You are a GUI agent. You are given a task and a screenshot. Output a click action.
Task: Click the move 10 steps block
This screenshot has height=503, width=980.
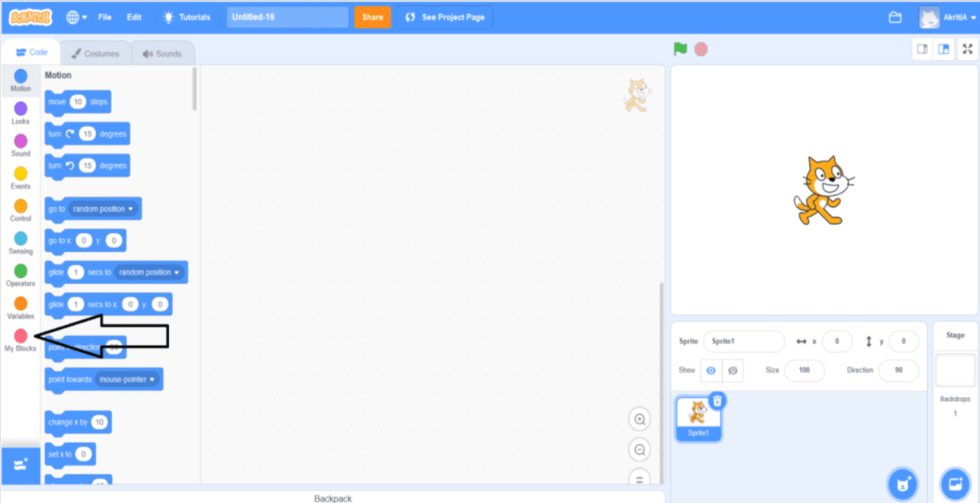78,102
